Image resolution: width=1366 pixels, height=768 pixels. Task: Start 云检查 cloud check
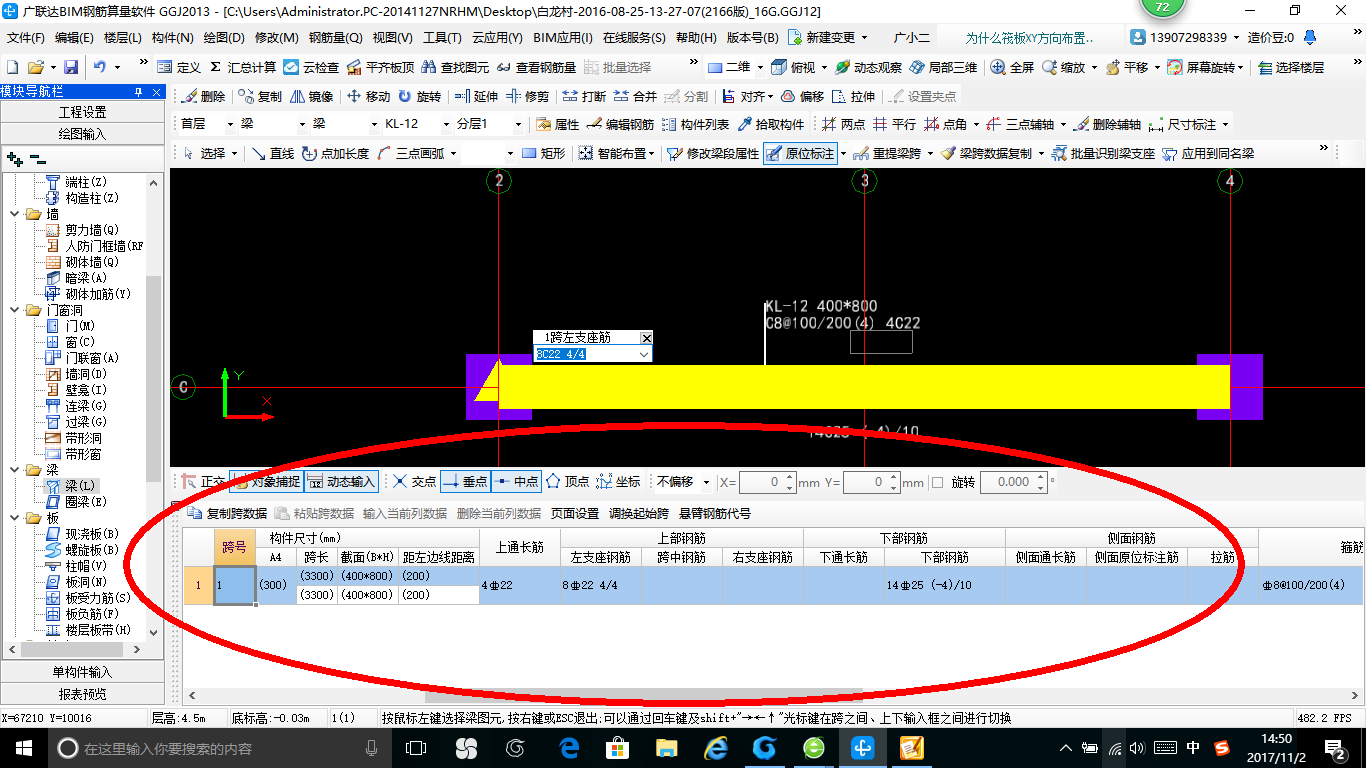[x=311, y=67]
